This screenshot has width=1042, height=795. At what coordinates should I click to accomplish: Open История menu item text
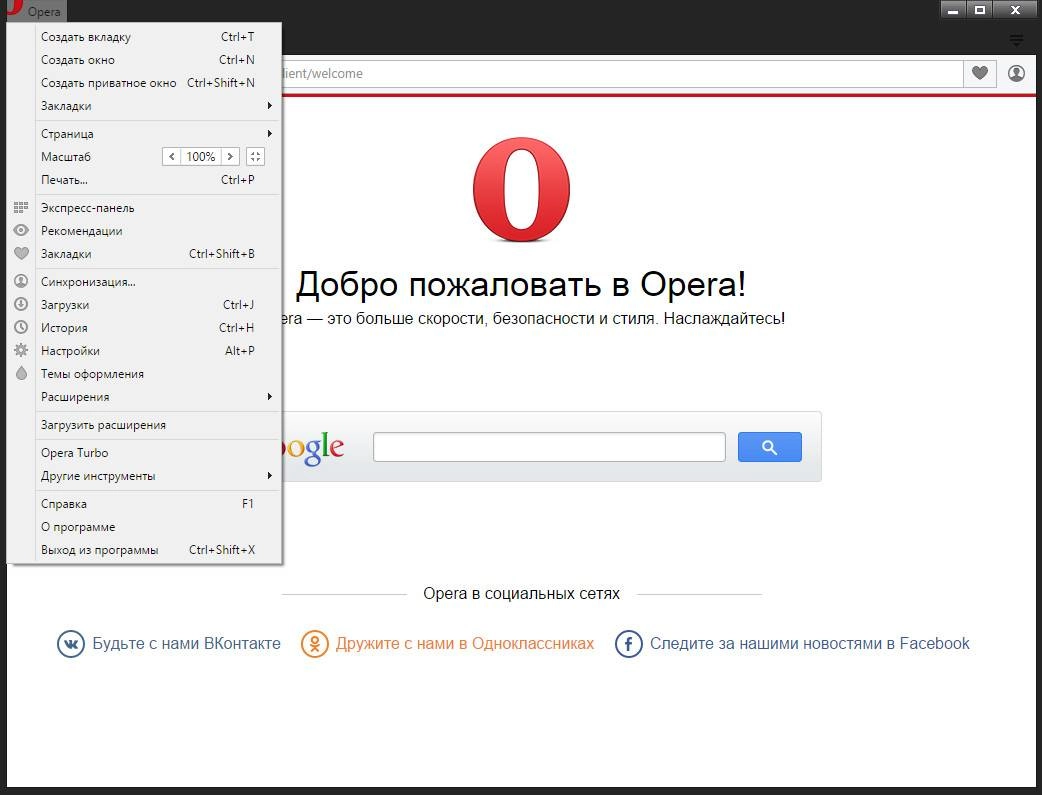[x=64, y=328]
